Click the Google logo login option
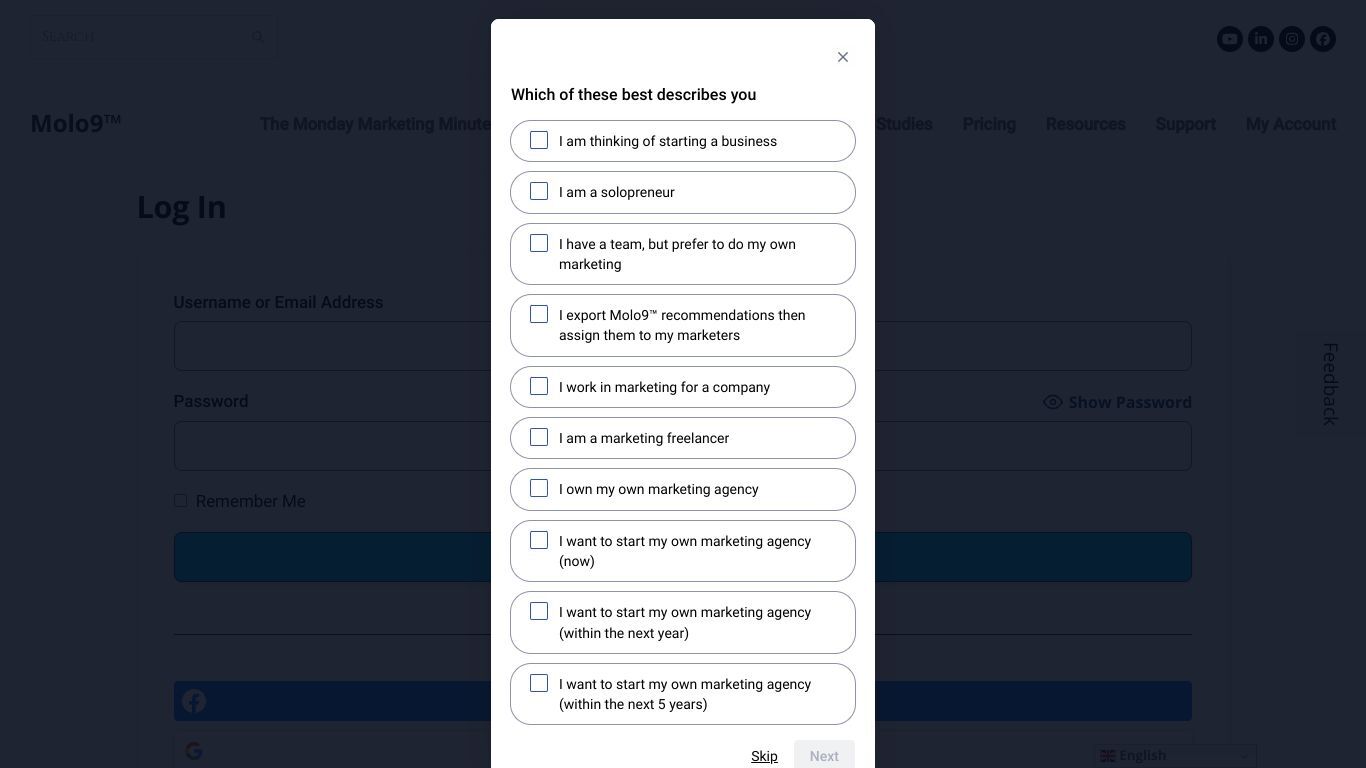Viewport: 1366px width, 768px height. (194, 751)
